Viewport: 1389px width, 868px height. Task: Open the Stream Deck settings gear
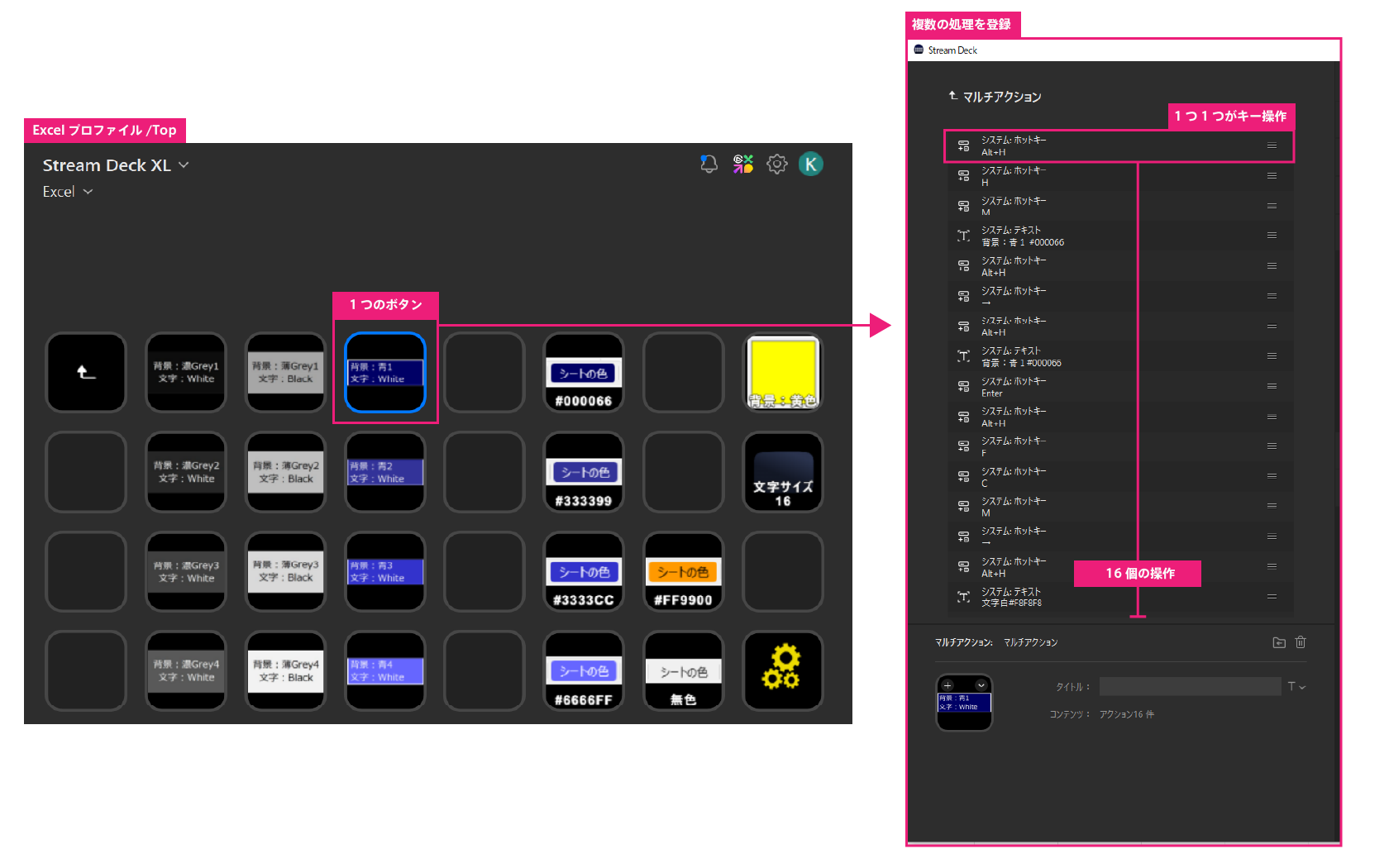coord(776,165)
